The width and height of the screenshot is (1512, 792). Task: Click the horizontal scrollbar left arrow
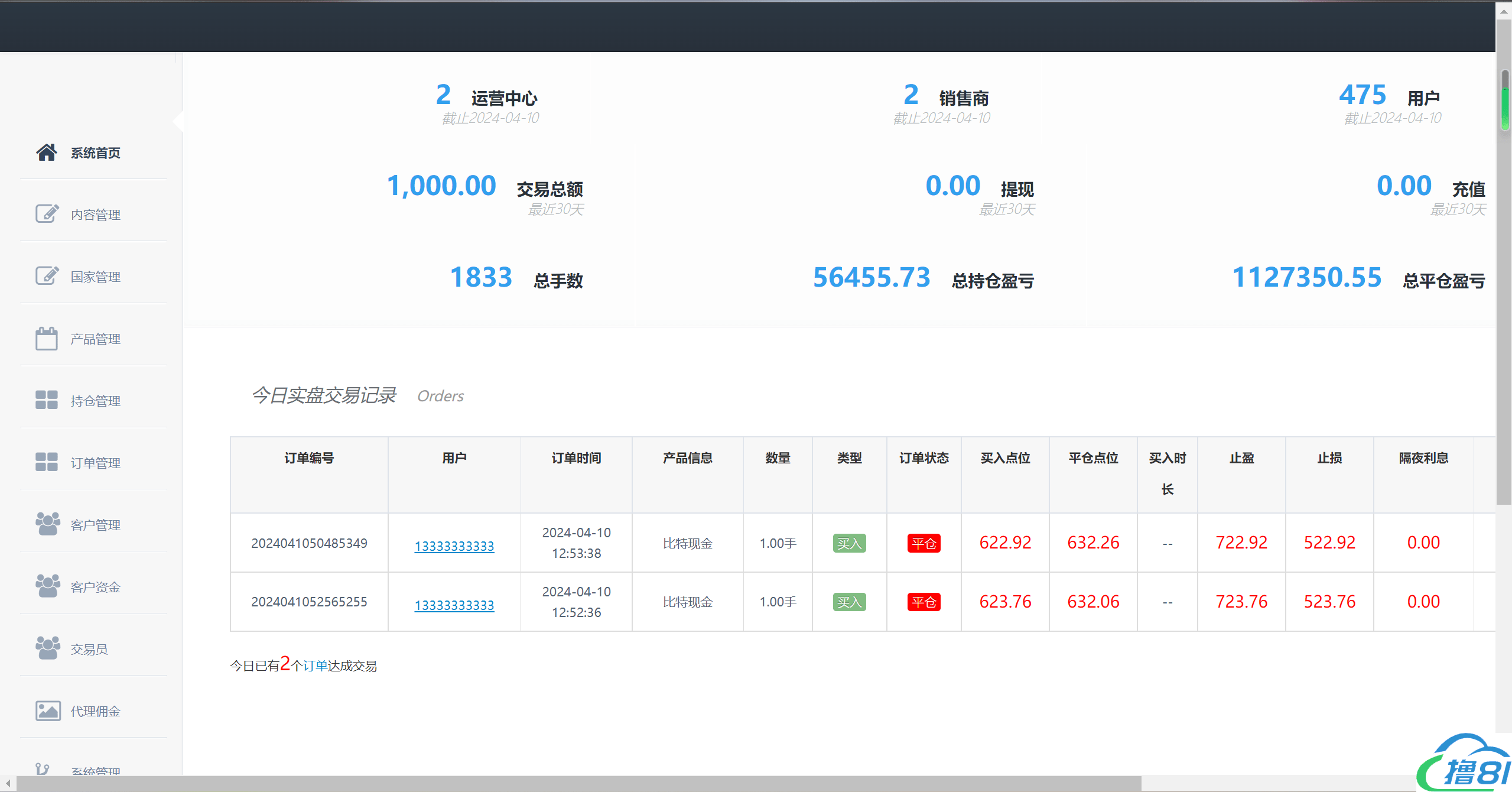(8, 784)
